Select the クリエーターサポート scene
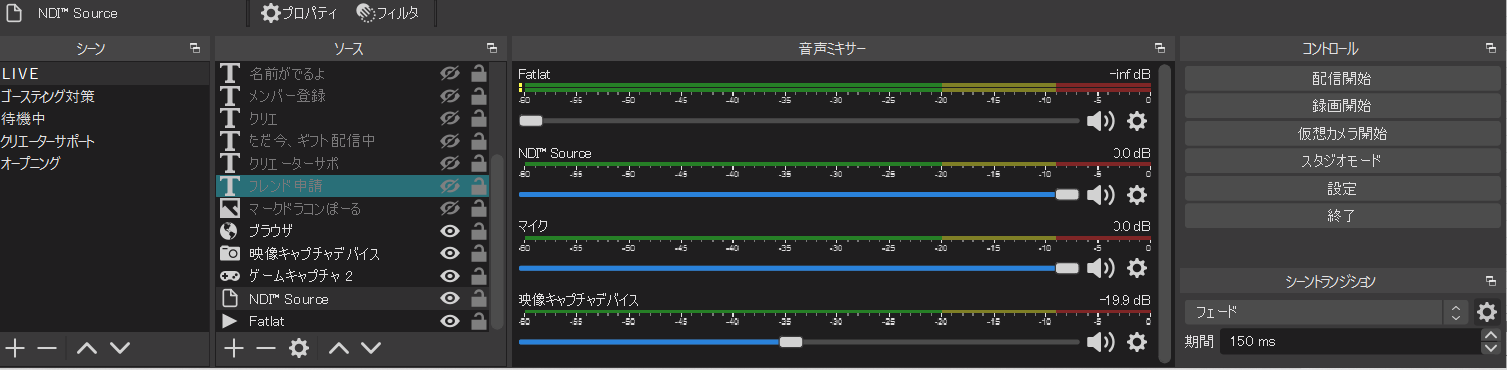Screen dimensions: 1507x370 coord(105,141)
